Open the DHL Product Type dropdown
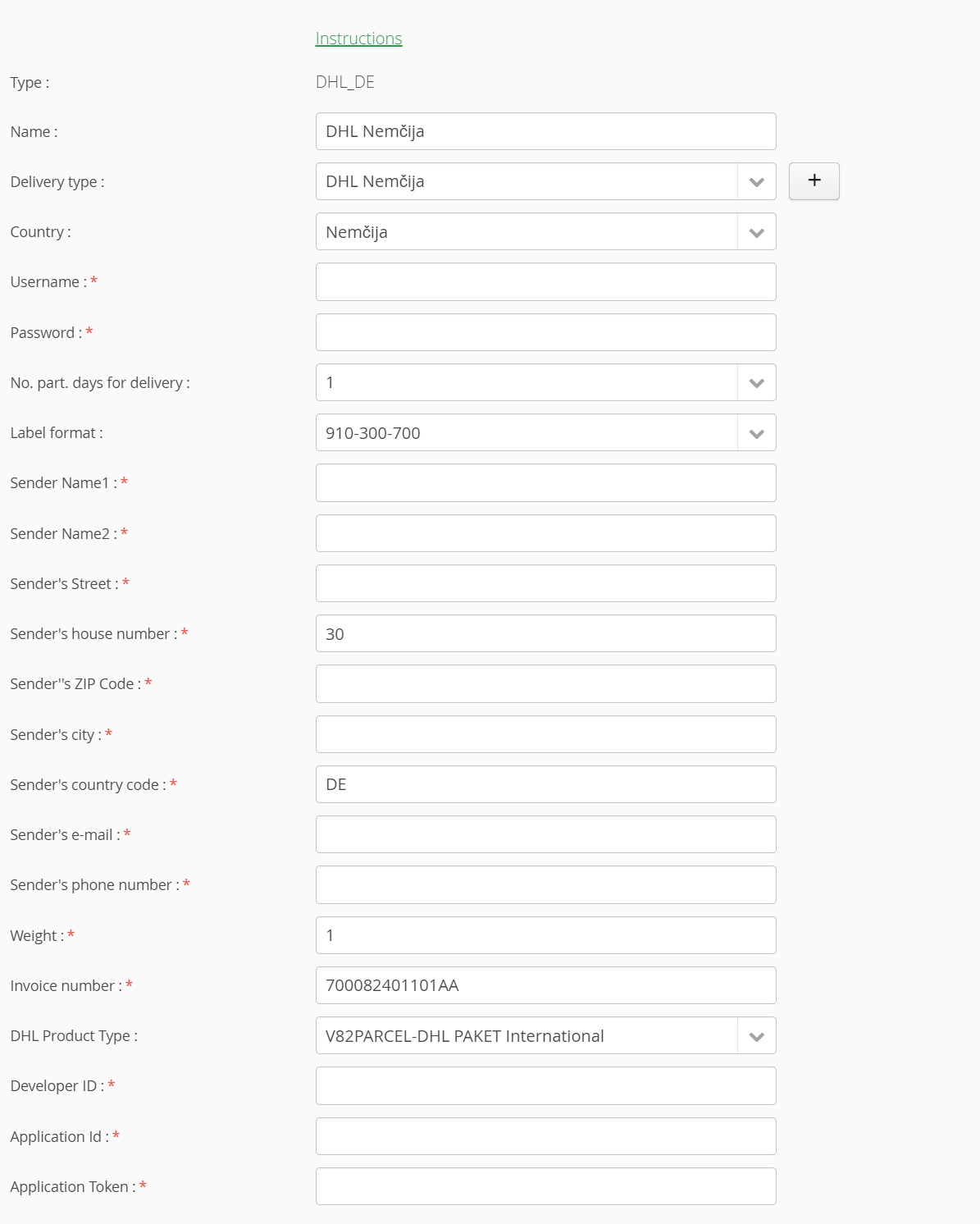This screenshot has width=980, height=1224. click(x=545, y=1035)
